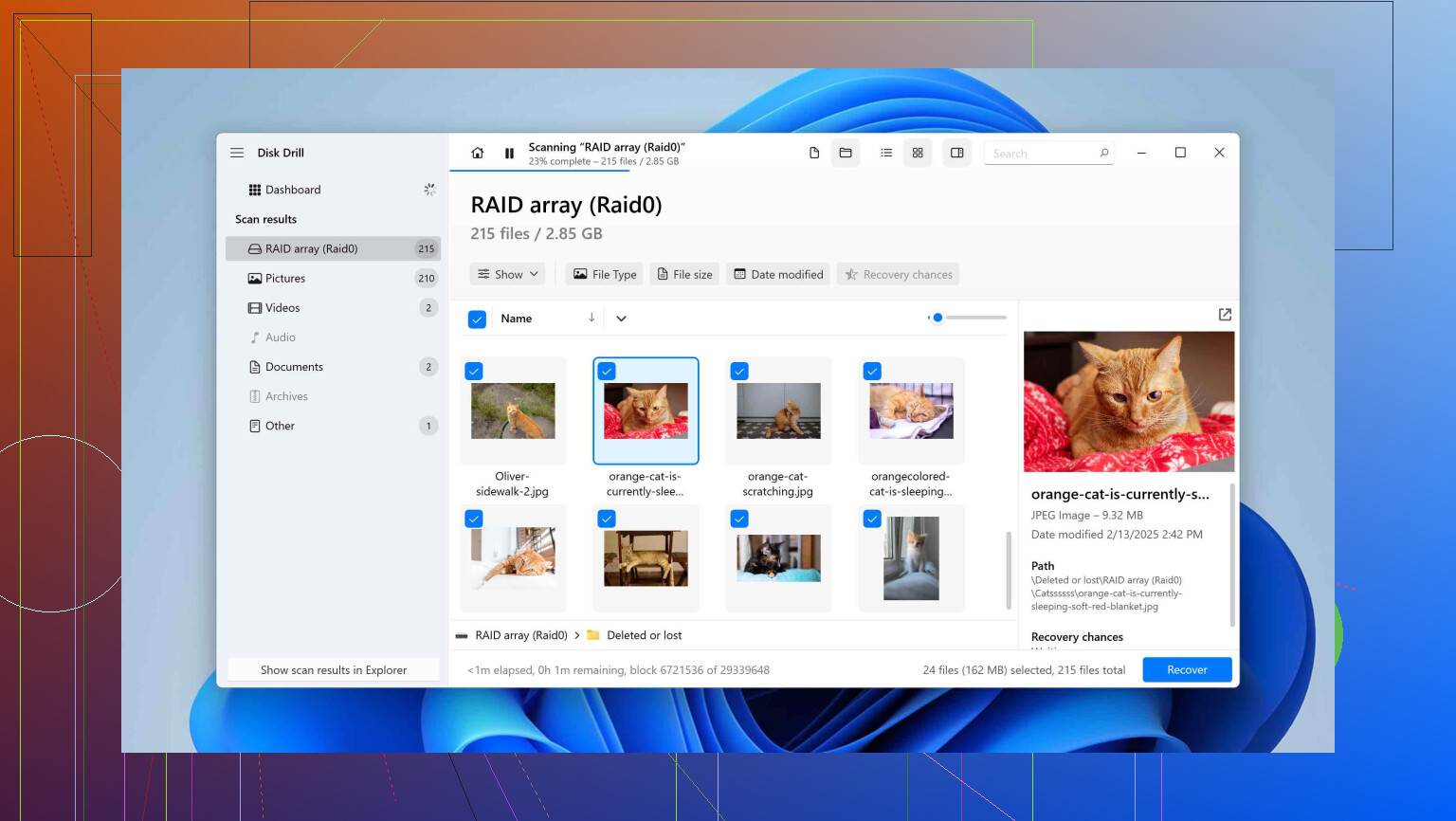Switch to grid thumbnail view
Image resolution: width=1456 pixels, height=821 pixels.
tap(918, 153)
